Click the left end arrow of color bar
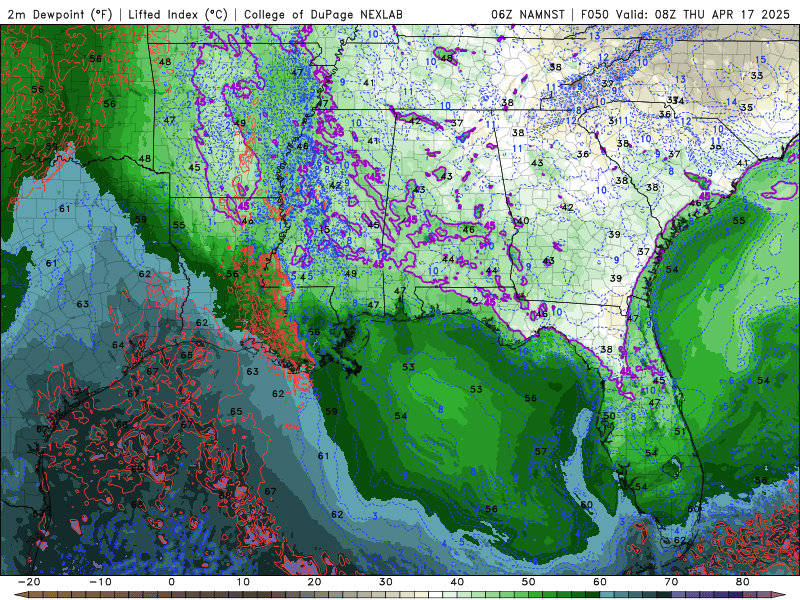 (20, 595)
